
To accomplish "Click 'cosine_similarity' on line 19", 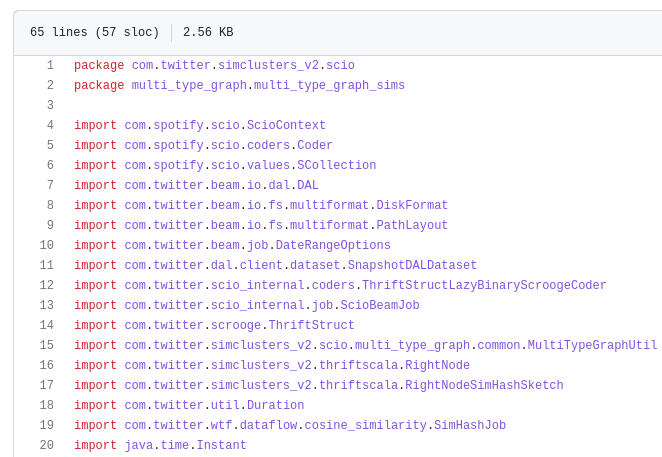I will click(x=366, y=425).
